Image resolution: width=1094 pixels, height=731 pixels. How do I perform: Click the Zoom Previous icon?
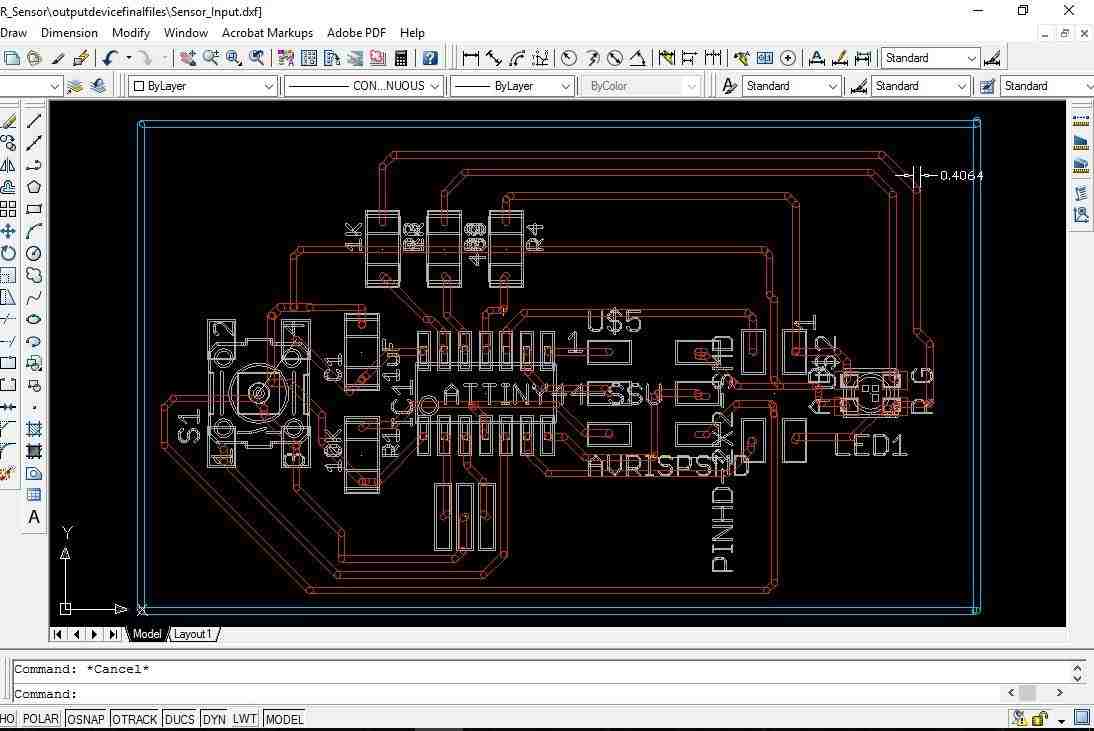(257, 58)
